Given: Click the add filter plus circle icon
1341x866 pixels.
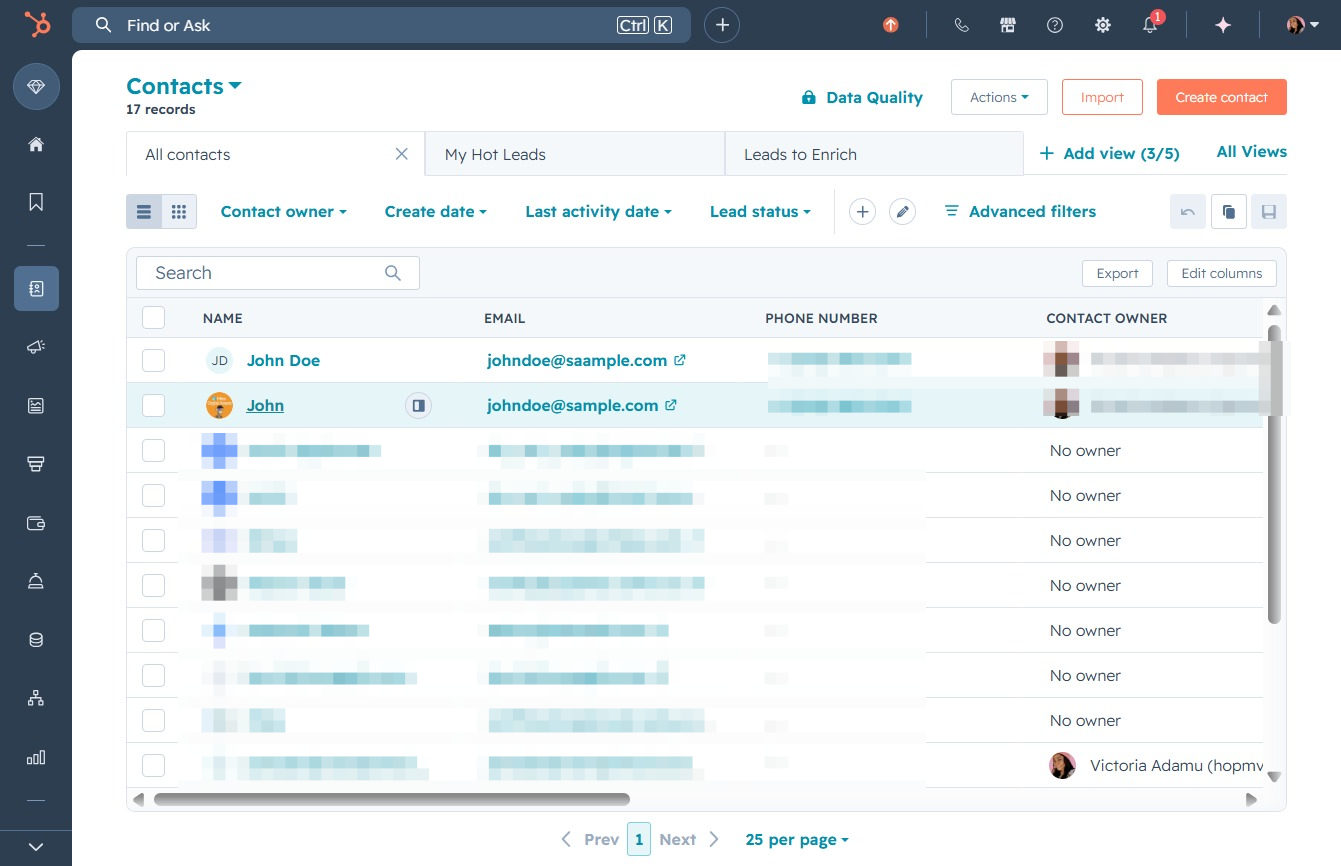Looking at the screenshot, I should pyautogui.click(x=862, y=211).
